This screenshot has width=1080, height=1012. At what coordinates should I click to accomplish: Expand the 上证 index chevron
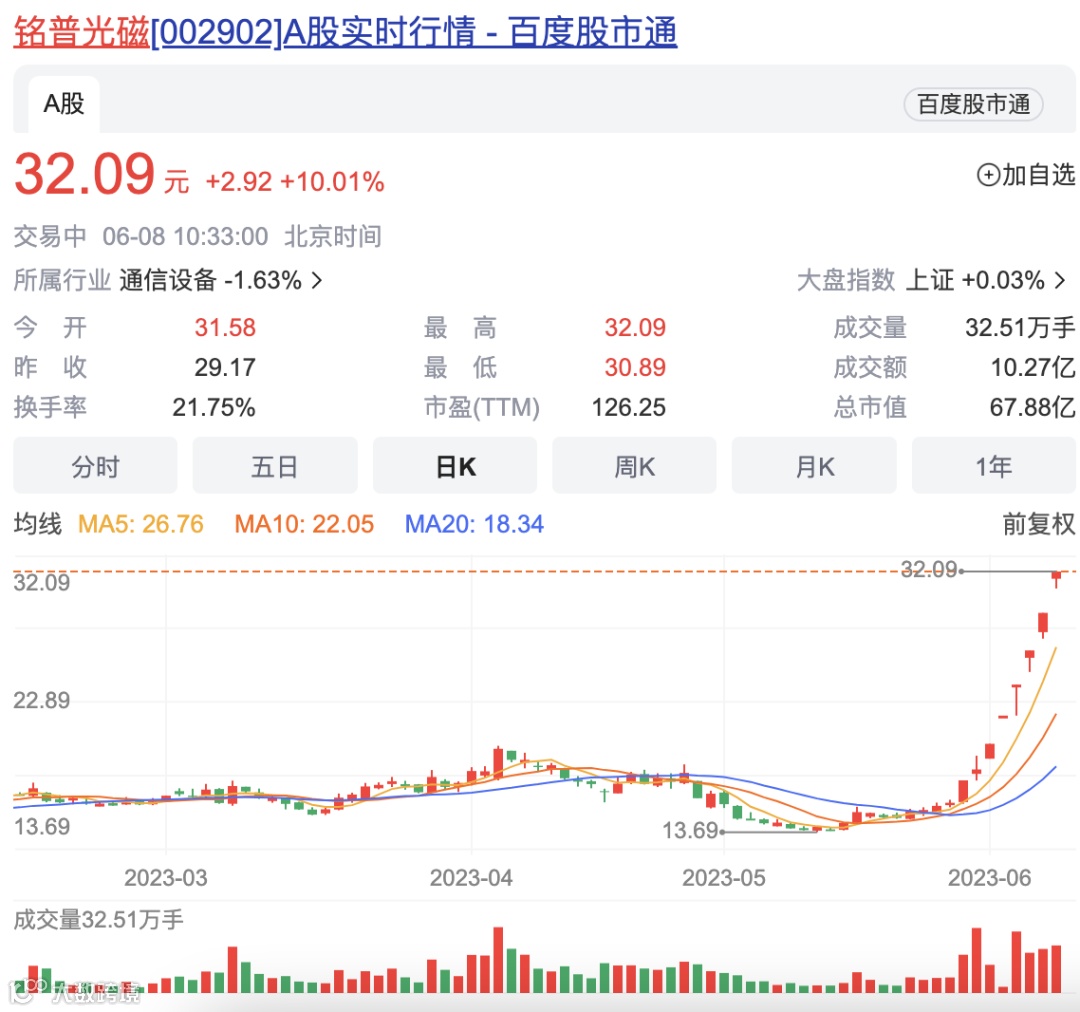(1061, 280)
